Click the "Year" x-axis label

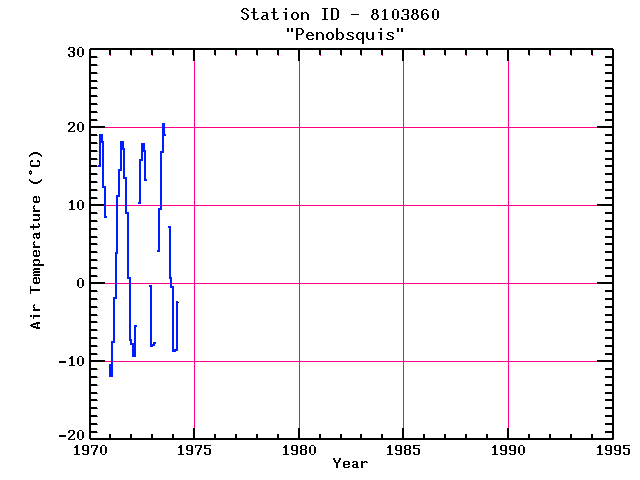pyautogui.click(x=350, y=464)
